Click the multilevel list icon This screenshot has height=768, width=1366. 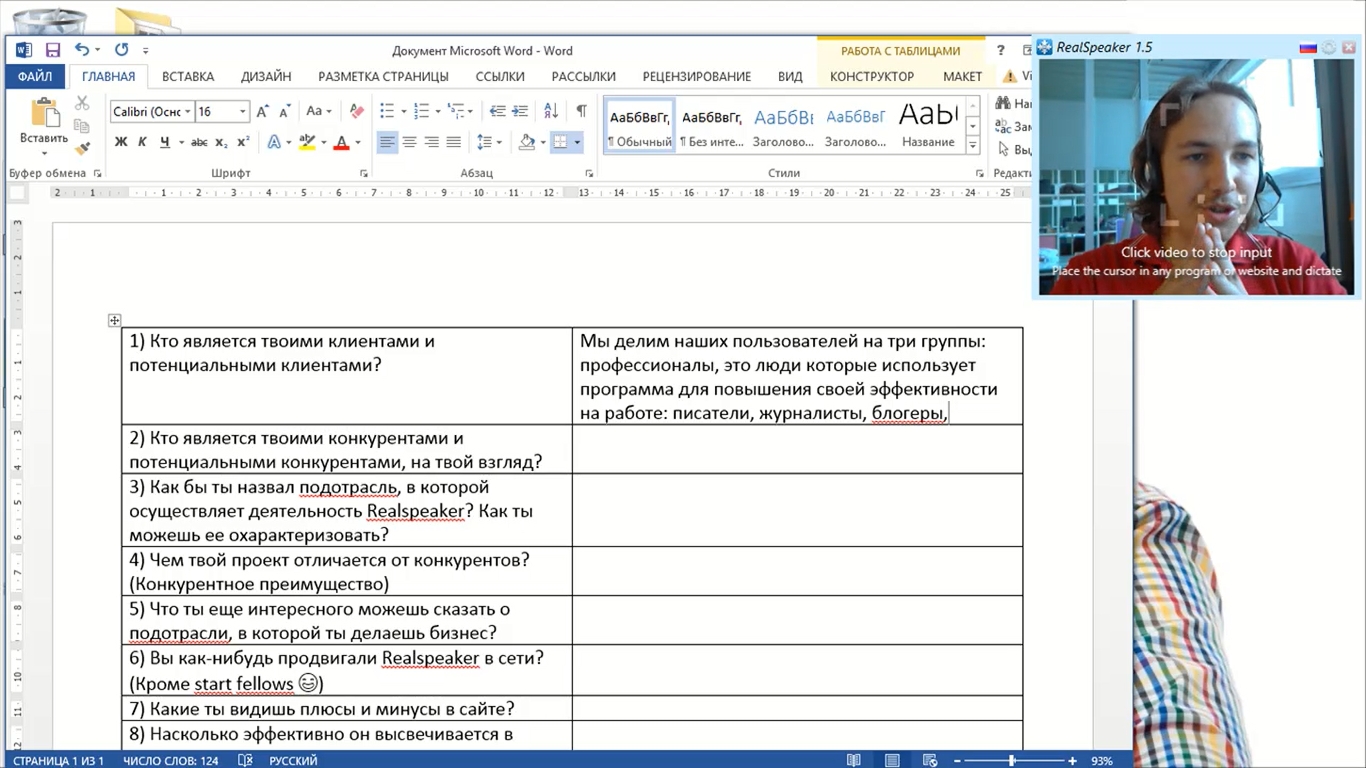[x=456, y=112]
